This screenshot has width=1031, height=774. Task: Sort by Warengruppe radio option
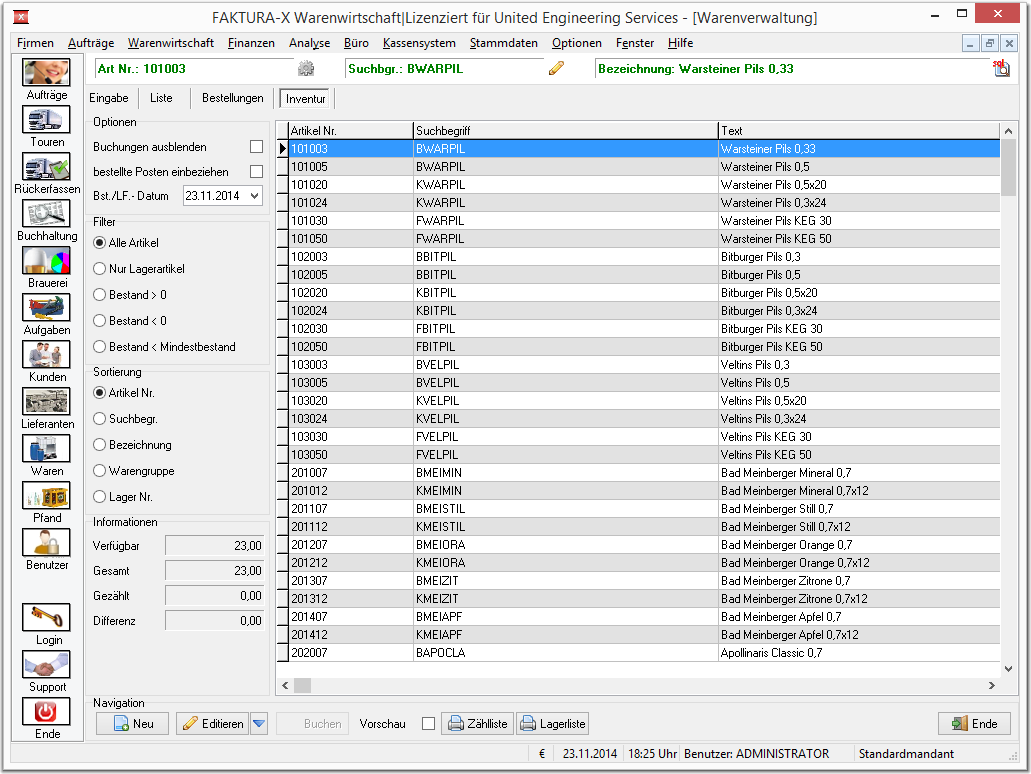point(100,470)
